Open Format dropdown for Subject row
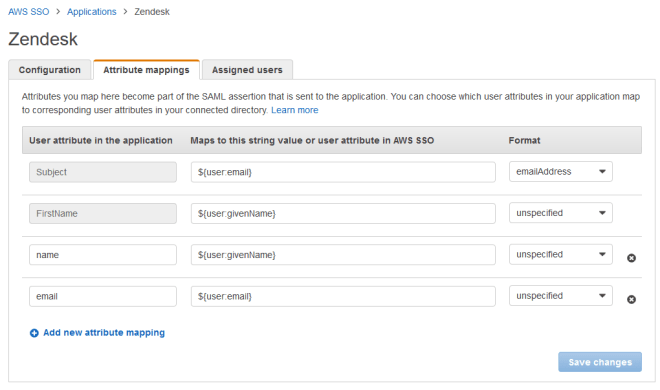 point(560,172)
